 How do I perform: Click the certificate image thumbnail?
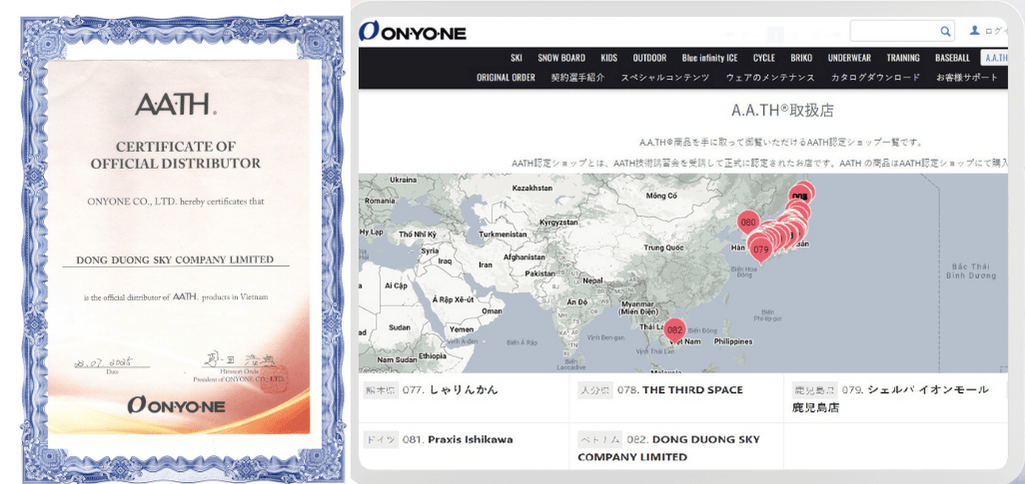(175, 242)
